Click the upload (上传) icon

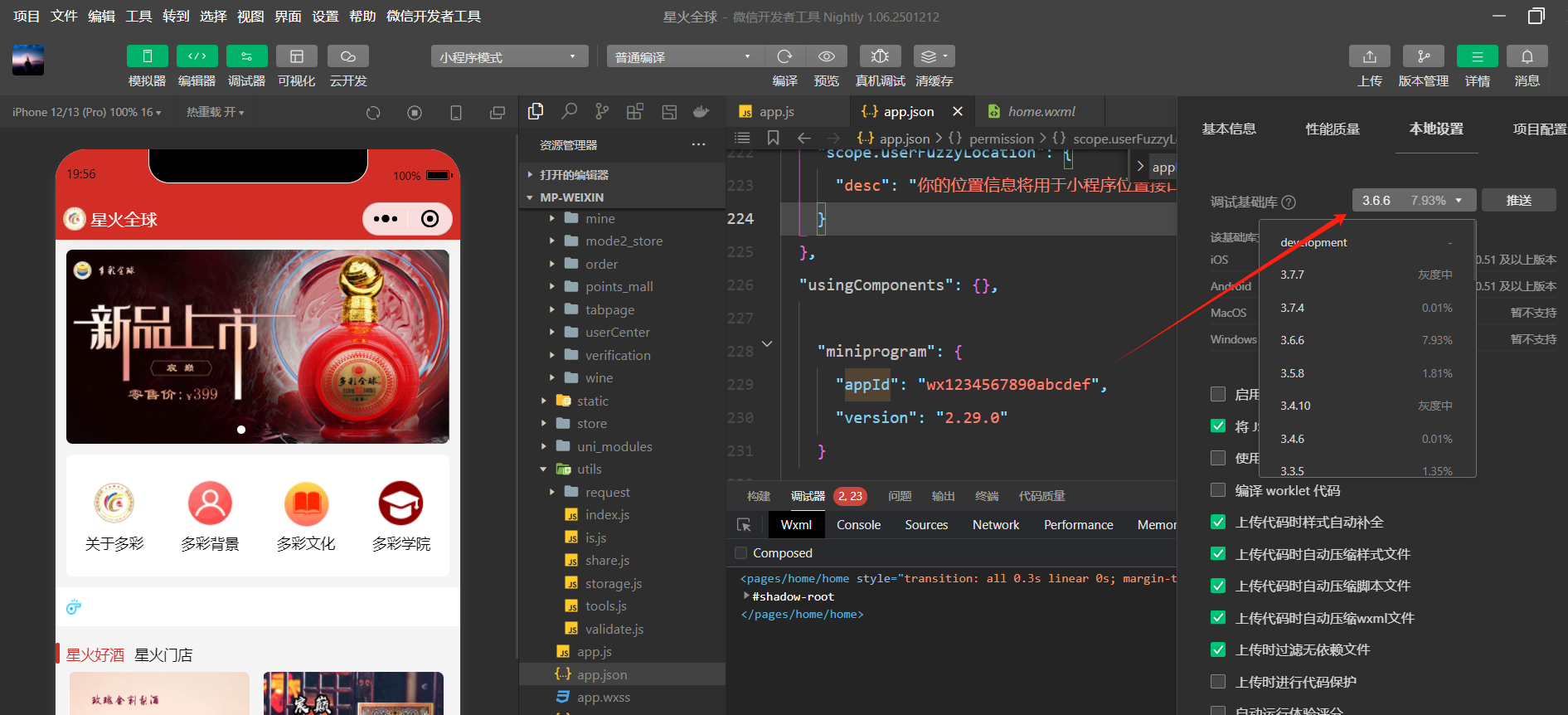click(x=1370, y=56)
